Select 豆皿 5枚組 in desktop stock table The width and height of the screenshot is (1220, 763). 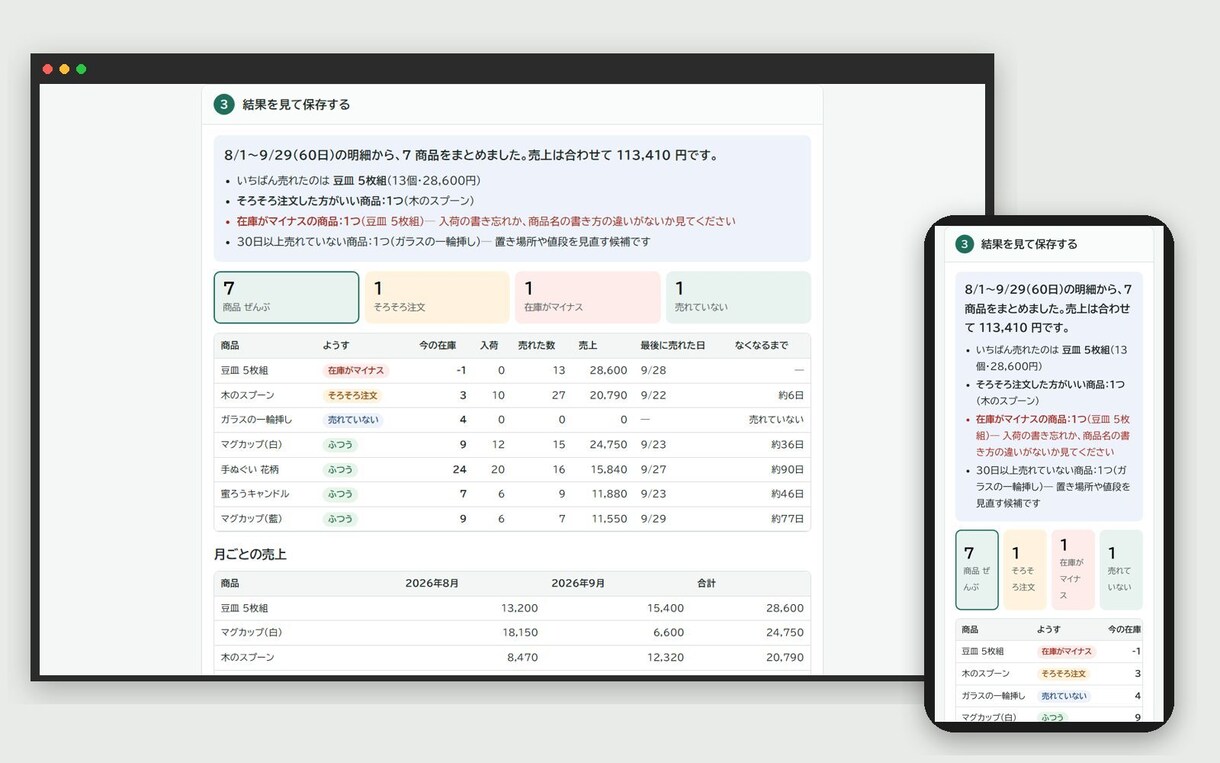click(x=245, y=370)
